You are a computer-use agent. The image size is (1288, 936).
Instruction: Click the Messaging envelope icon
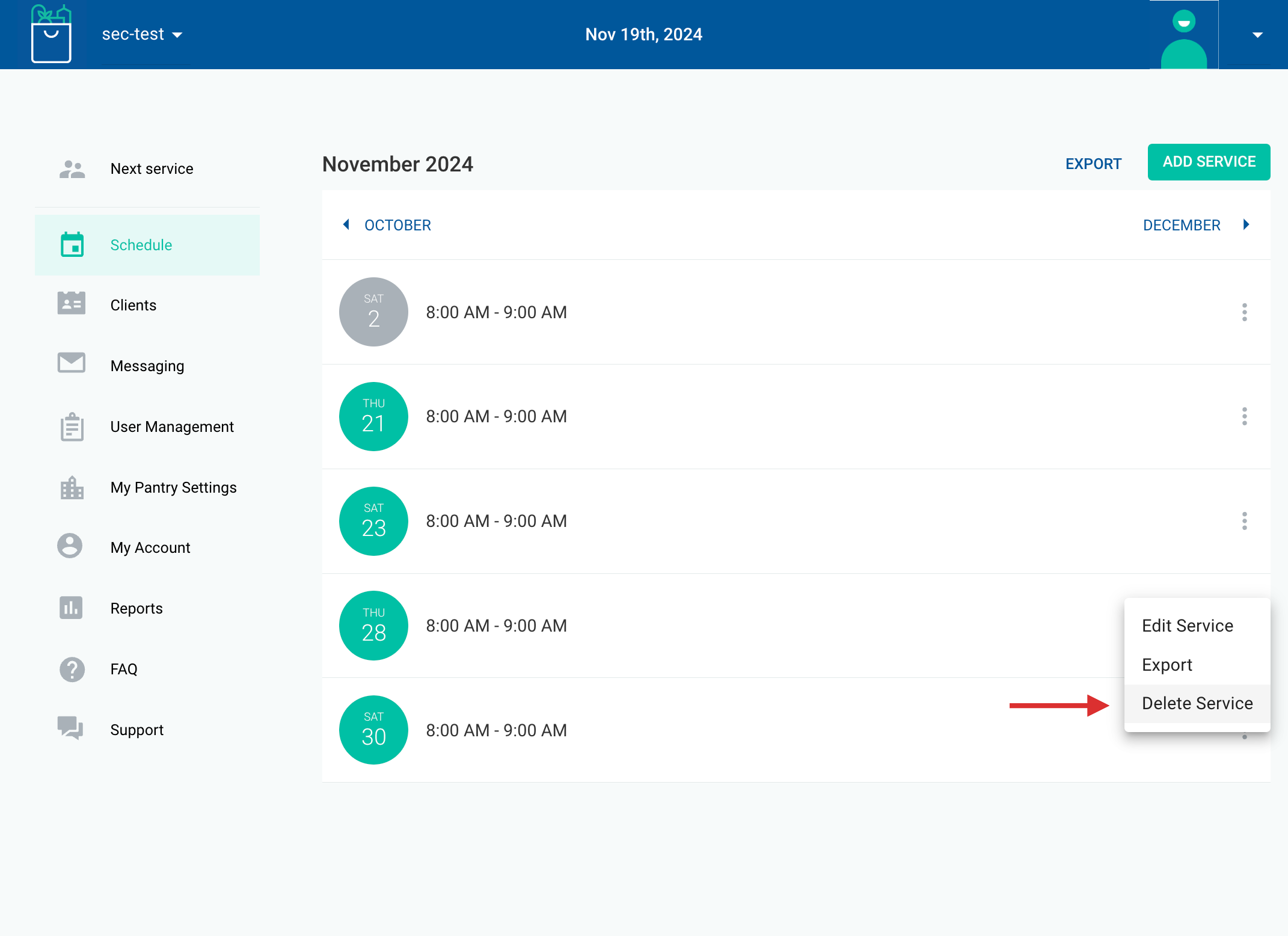pyautogui.click(x=72, y=363)
